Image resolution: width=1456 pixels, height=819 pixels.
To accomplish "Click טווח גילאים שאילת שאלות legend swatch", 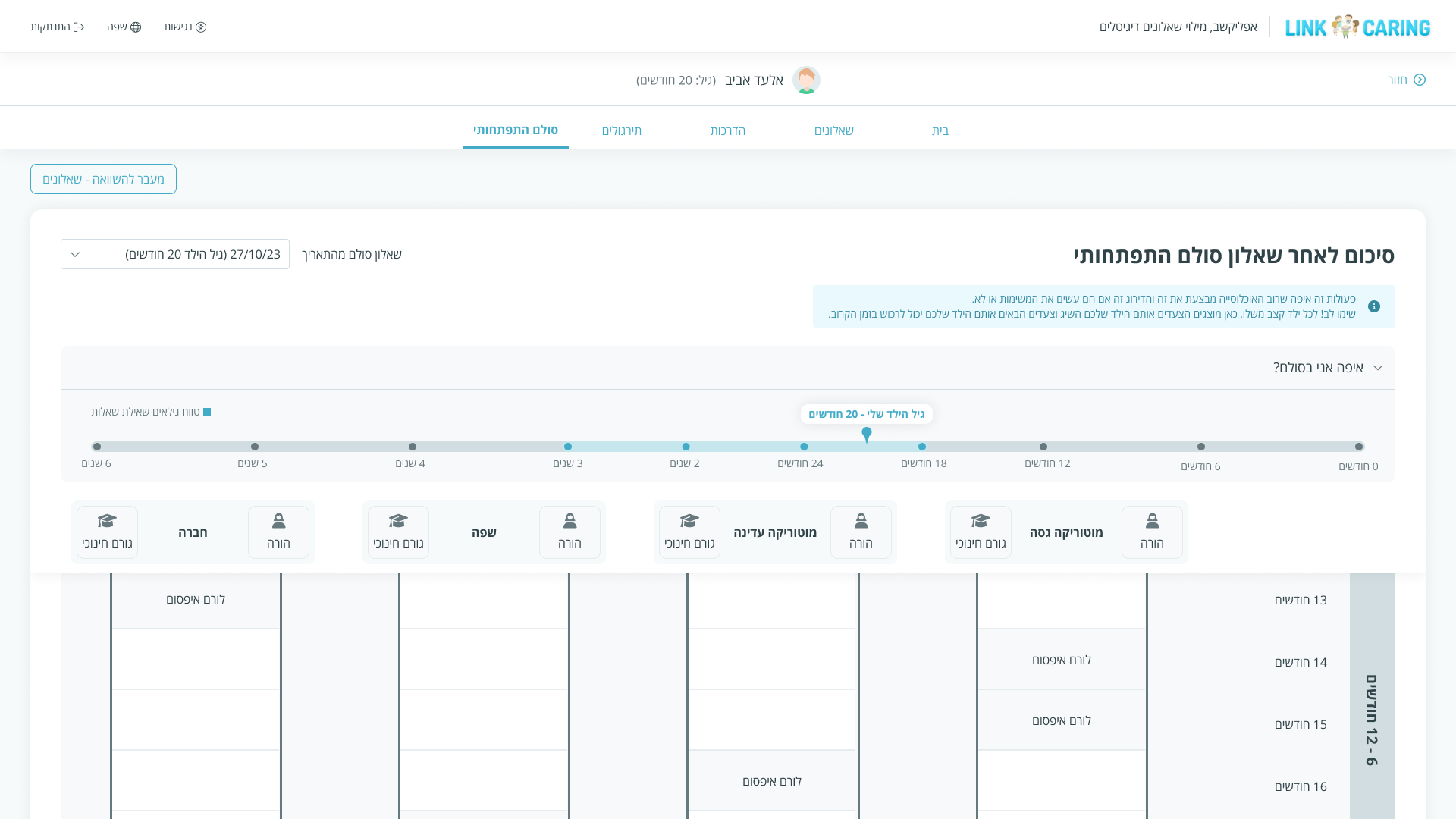I will click(207, 412).
